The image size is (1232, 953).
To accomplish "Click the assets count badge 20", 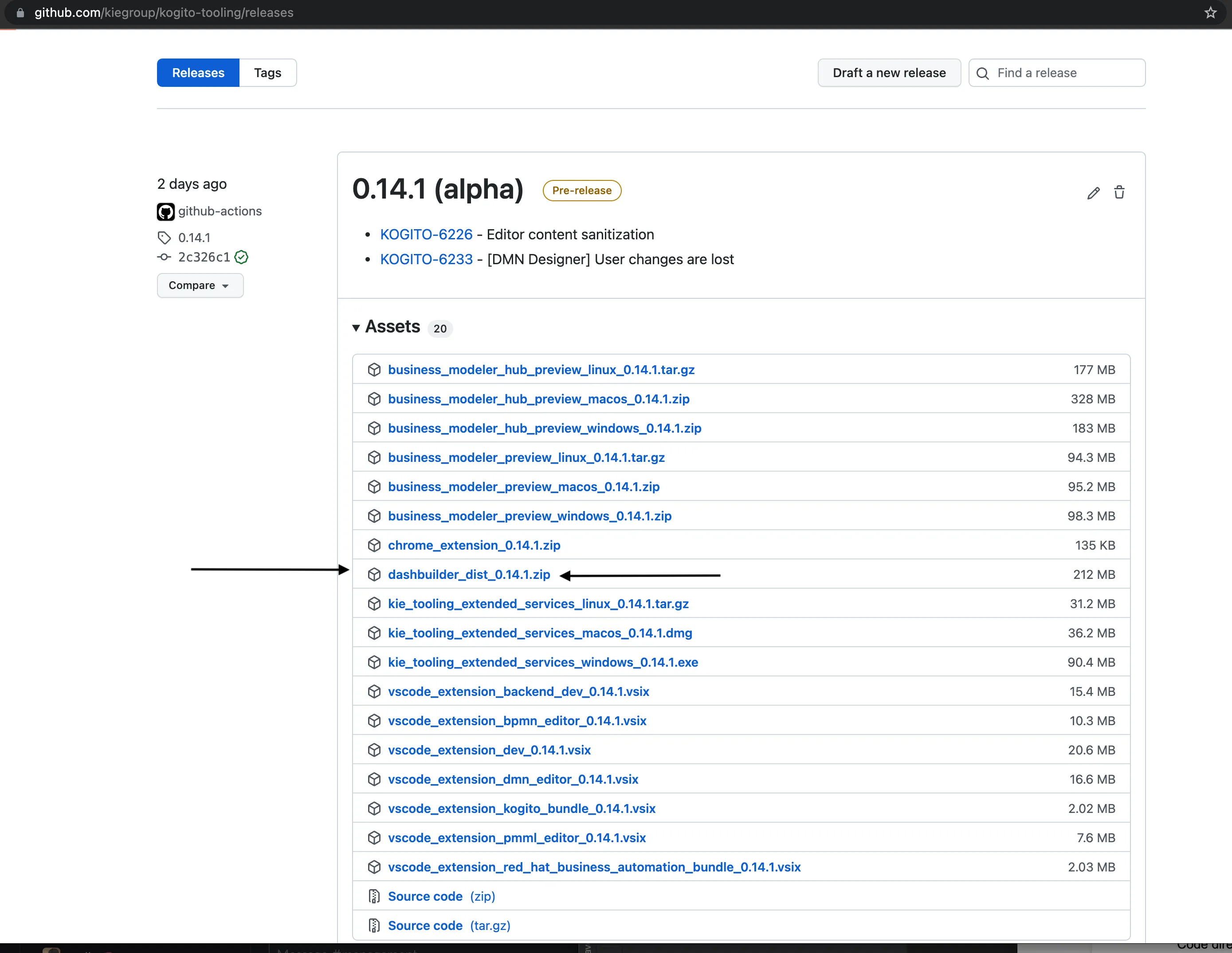I will [x=440, y=328].
